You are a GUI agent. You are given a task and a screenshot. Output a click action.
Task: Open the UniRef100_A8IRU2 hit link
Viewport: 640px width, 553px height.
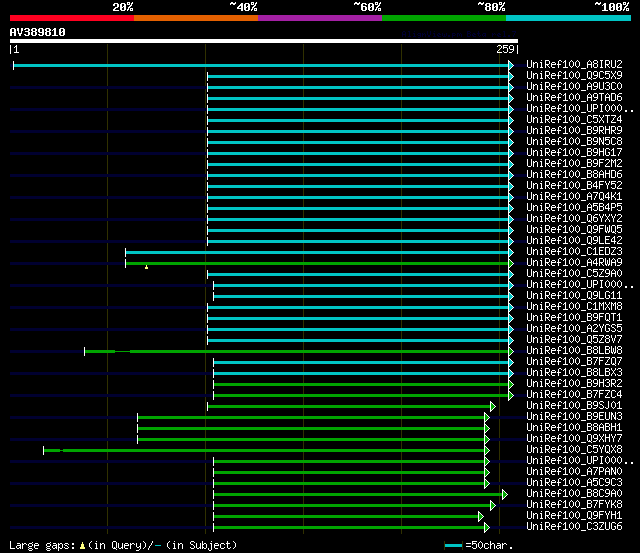(574, 64)
